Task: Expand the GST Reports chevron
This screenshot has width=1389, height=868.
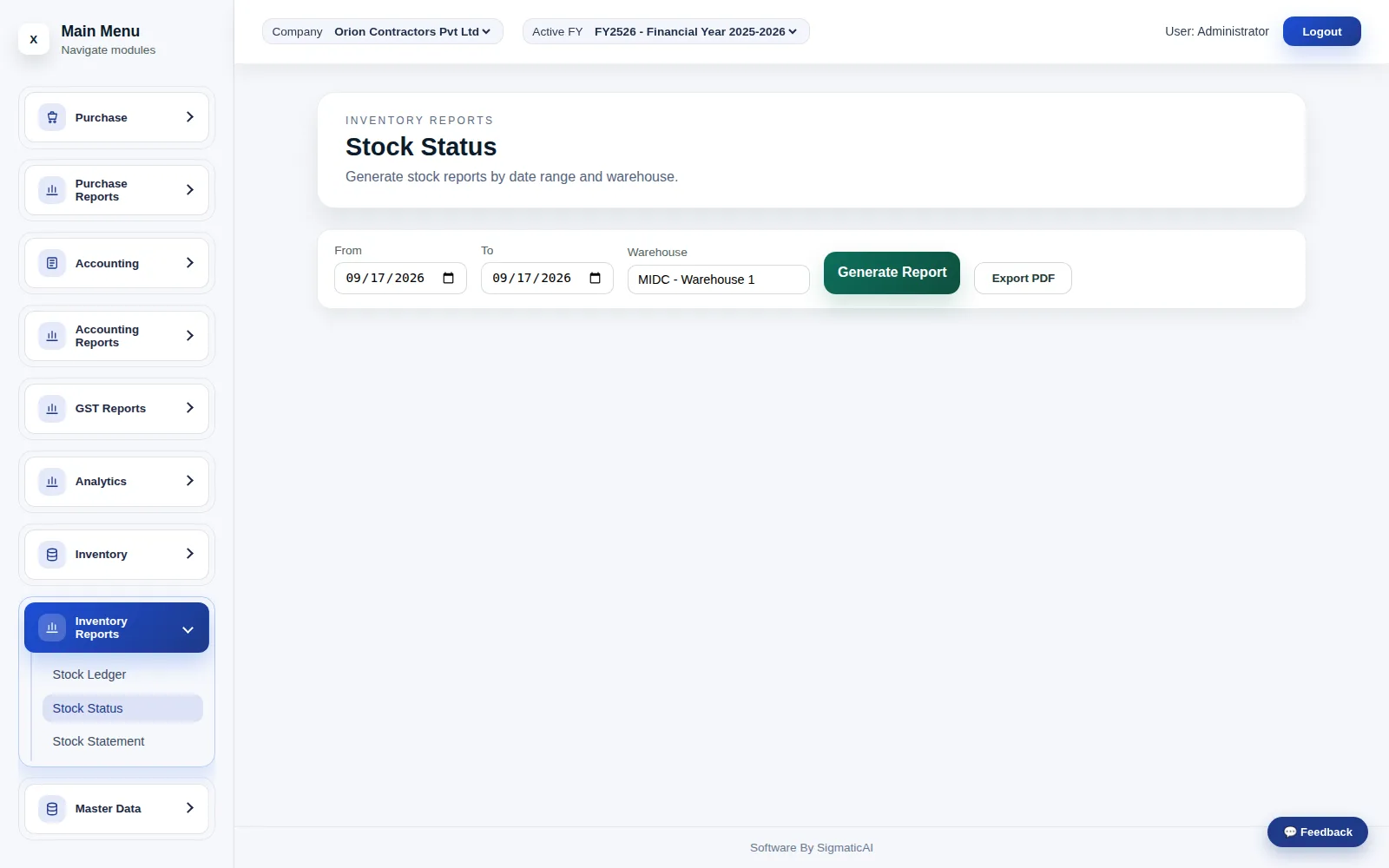Action: (189, 408)
